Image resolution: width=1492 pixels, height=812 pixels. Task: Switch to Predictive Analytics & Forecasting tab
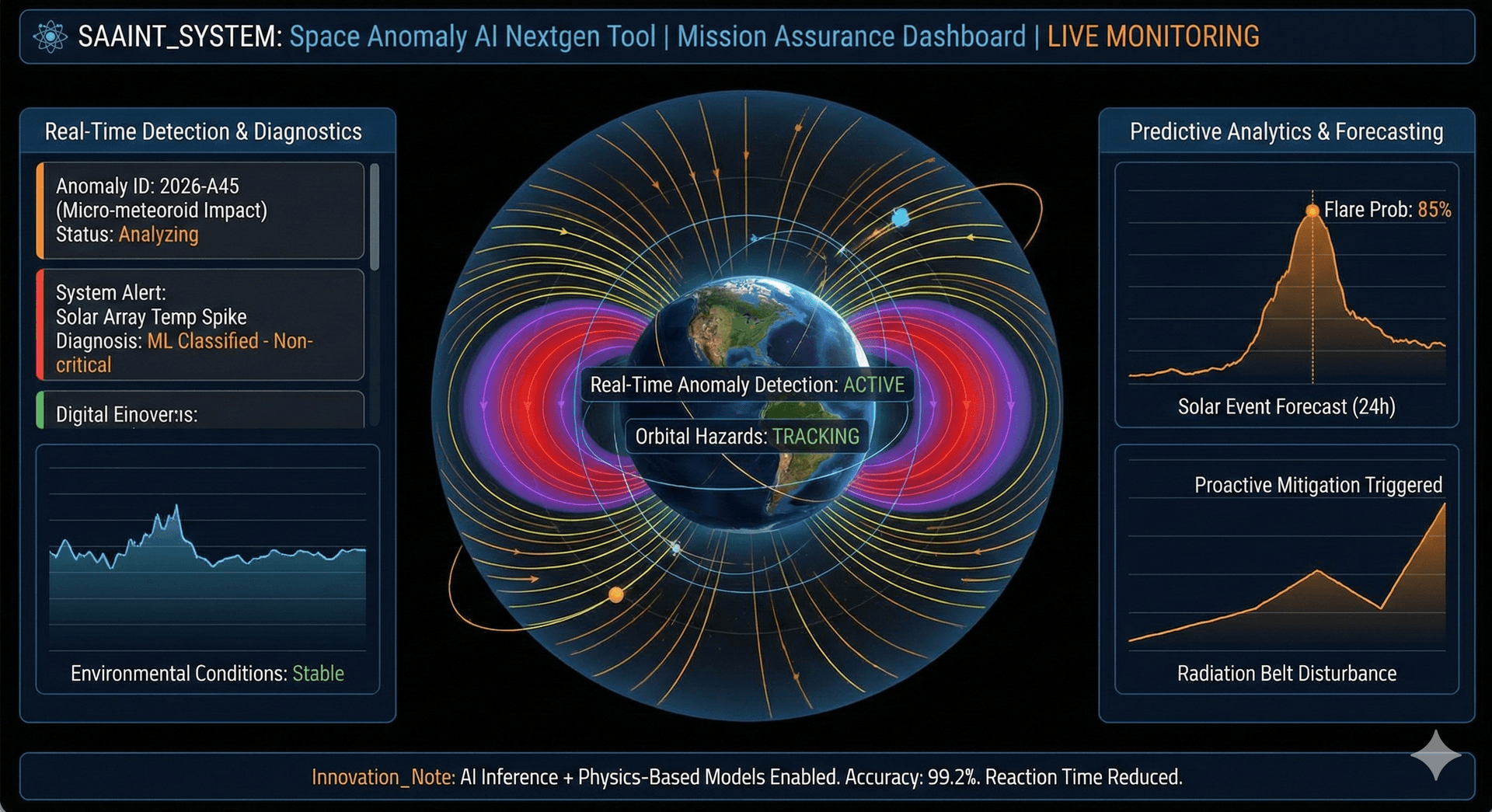[1285, 131]
